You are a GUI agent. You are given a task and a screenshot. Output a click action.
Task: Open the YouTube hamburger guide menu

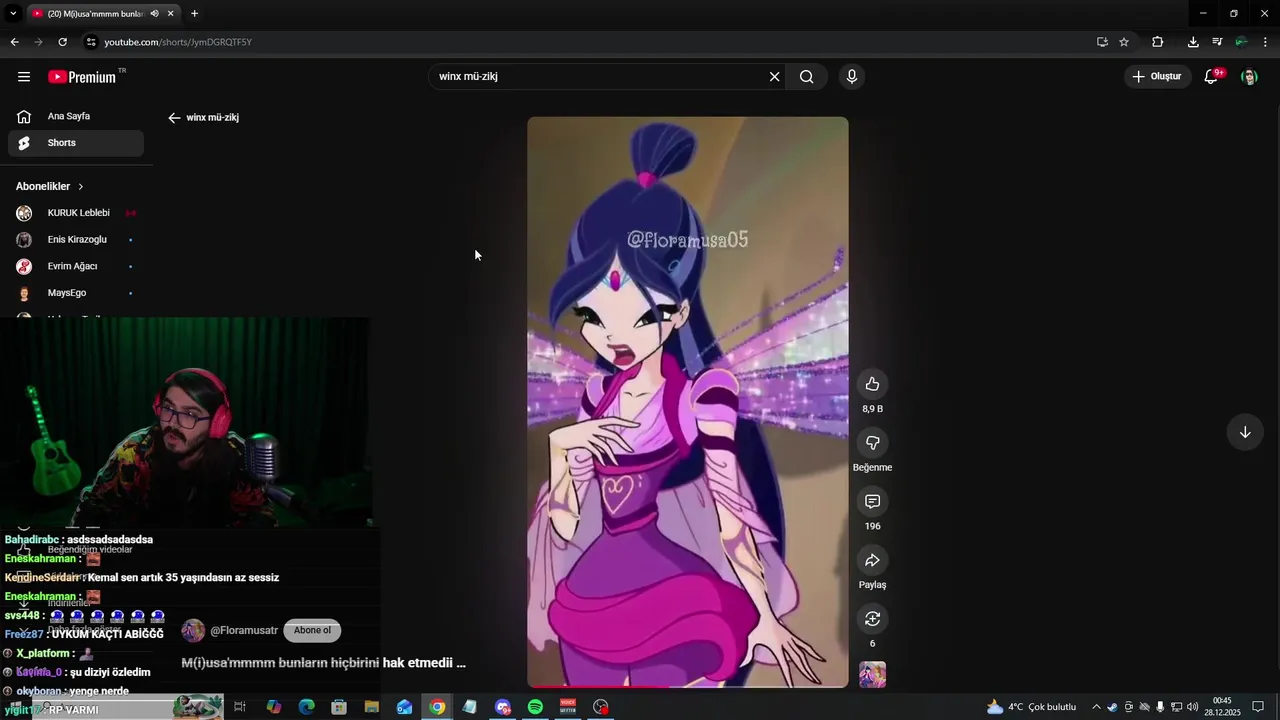click(x=24, y=77)
